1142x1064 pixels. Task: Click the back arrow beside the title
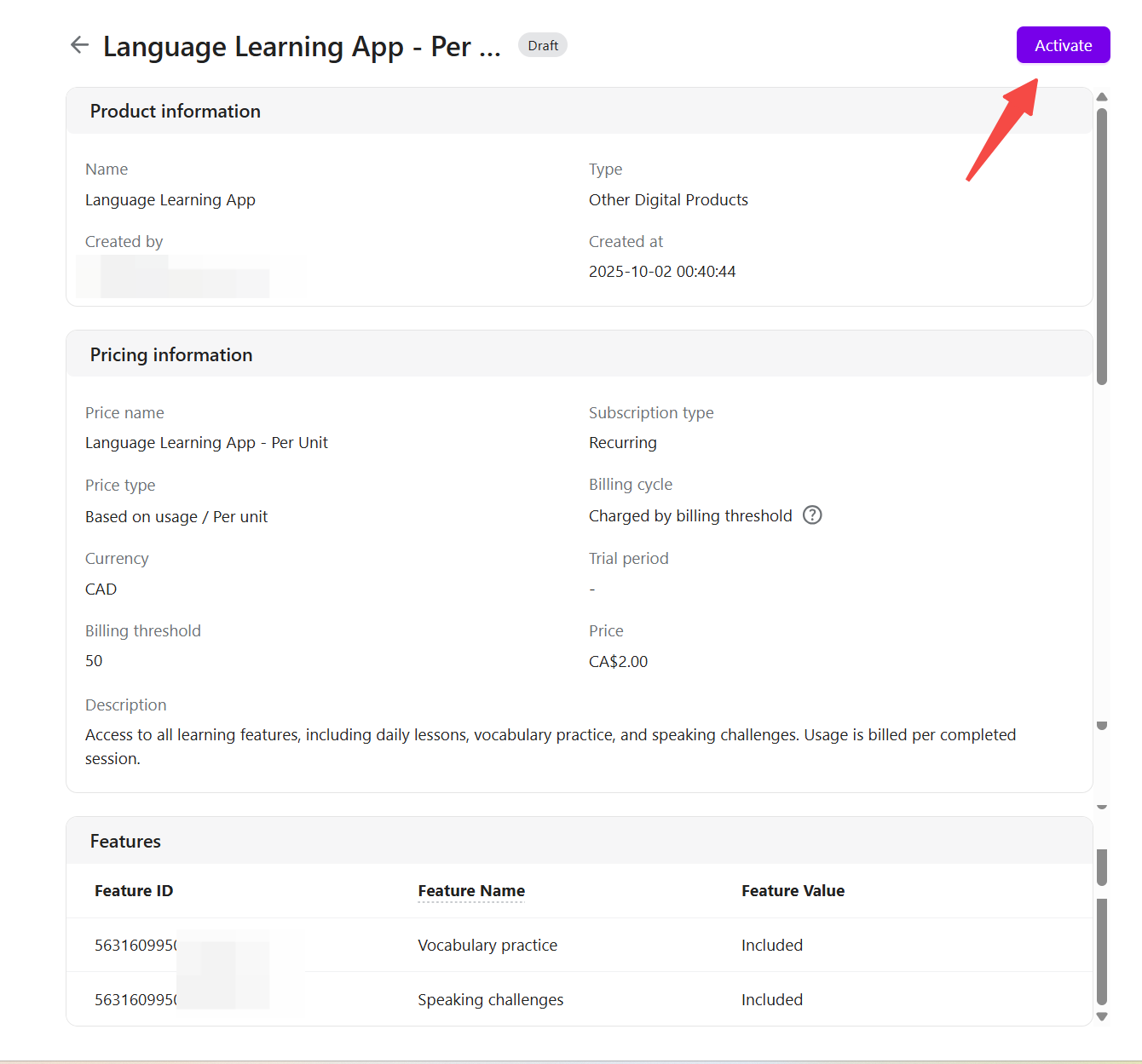[79, 45]
